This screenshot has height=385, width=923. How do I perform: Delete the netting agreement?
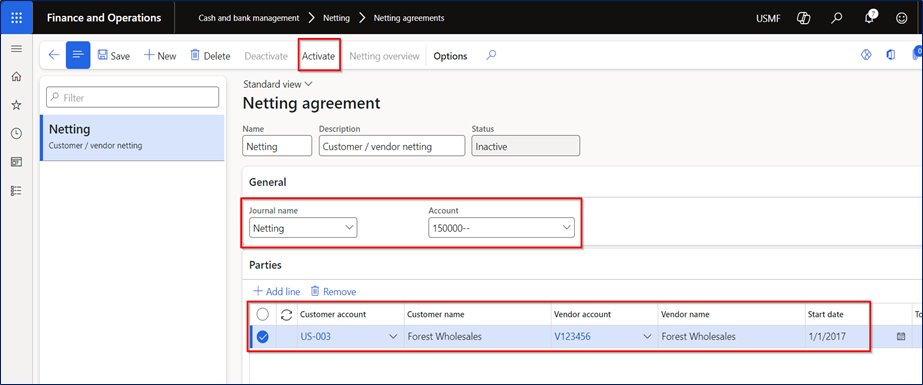pyautogui.click(x=210, y=56)
